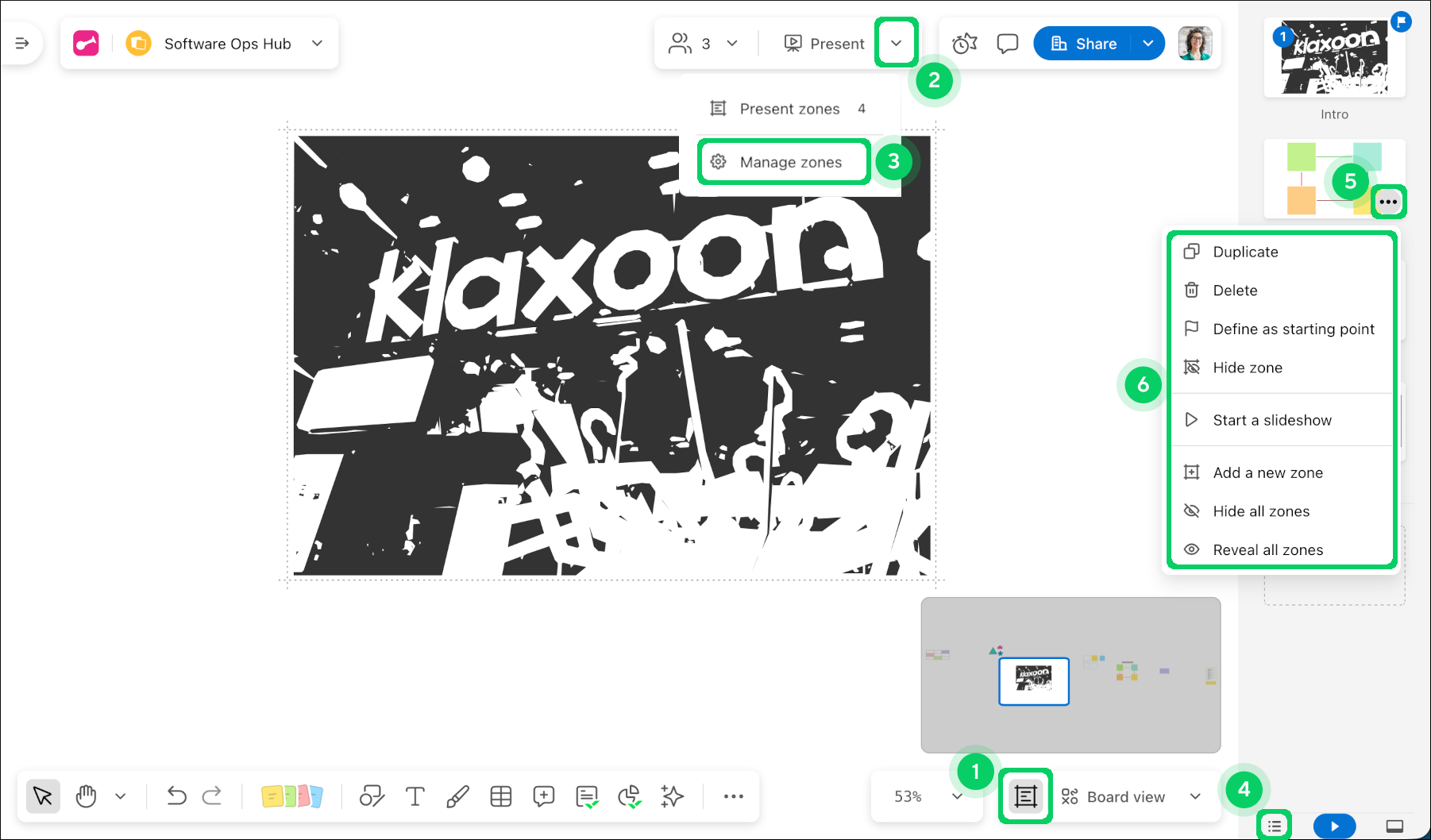Insert a table from the toolbar

(501, 796)
